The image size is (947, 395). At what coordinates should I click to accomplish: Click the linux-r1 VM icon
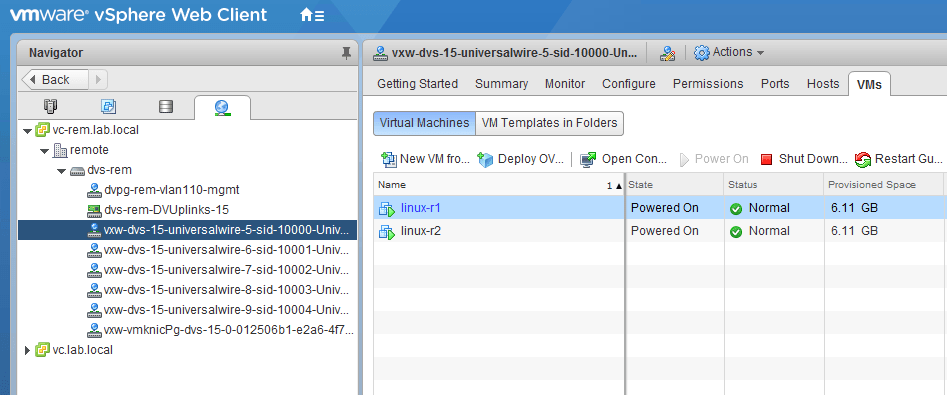click(x=387, y=208)
